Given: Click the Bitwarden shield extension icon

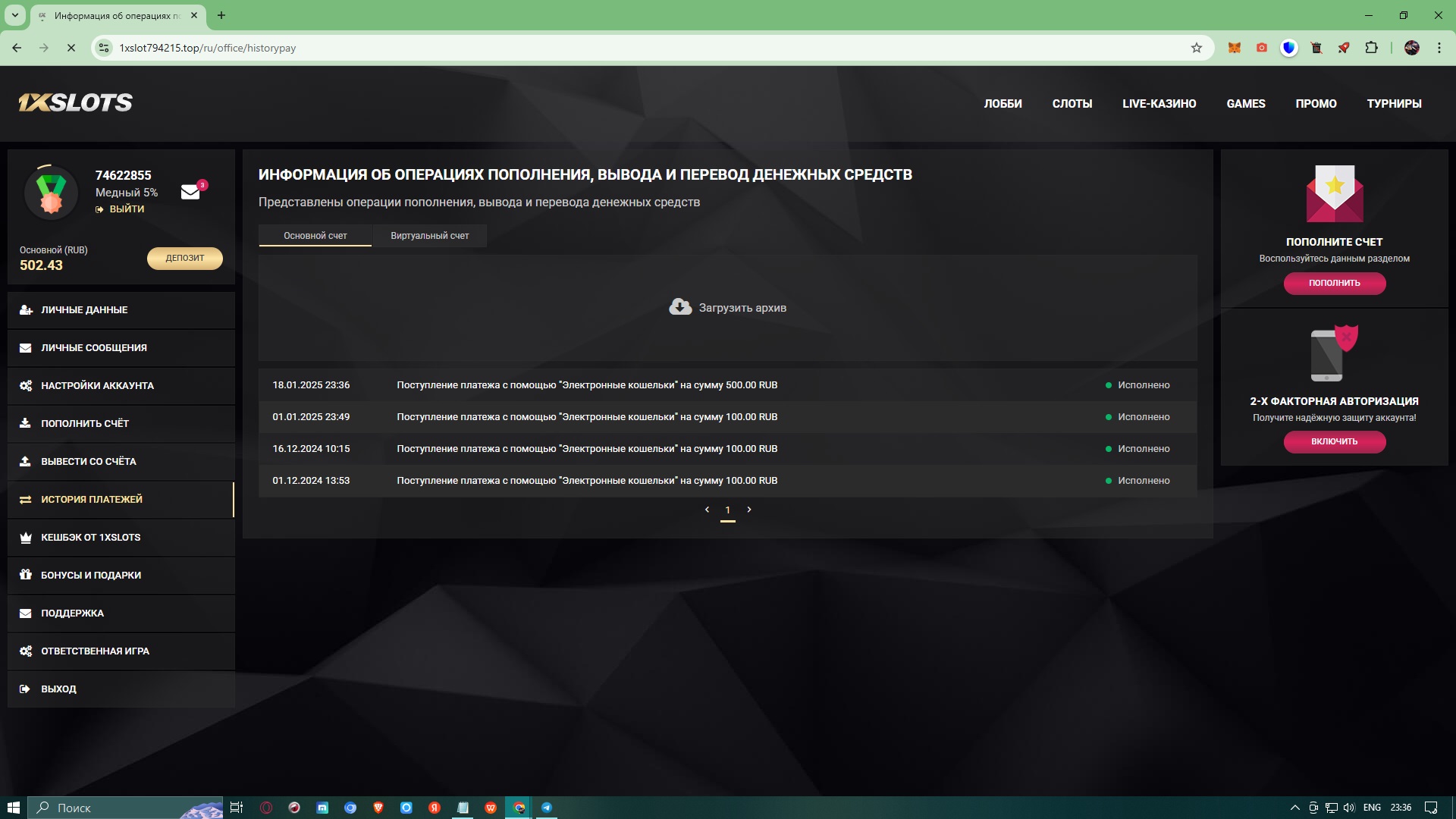Looking at the screenshot, I should tap(1288, 48).
